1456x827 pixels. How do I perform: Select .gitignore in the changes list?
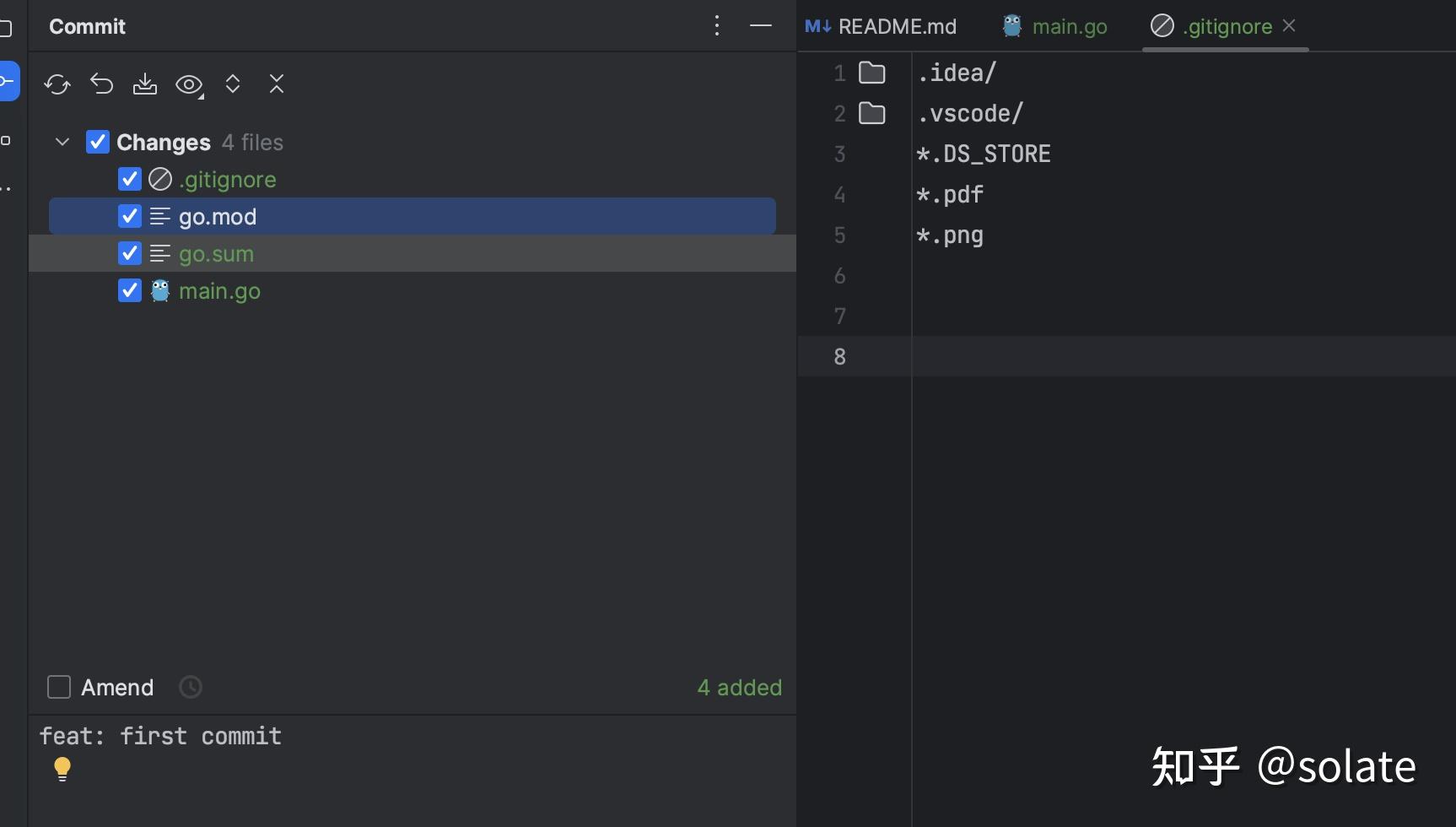tap(228, 179)
